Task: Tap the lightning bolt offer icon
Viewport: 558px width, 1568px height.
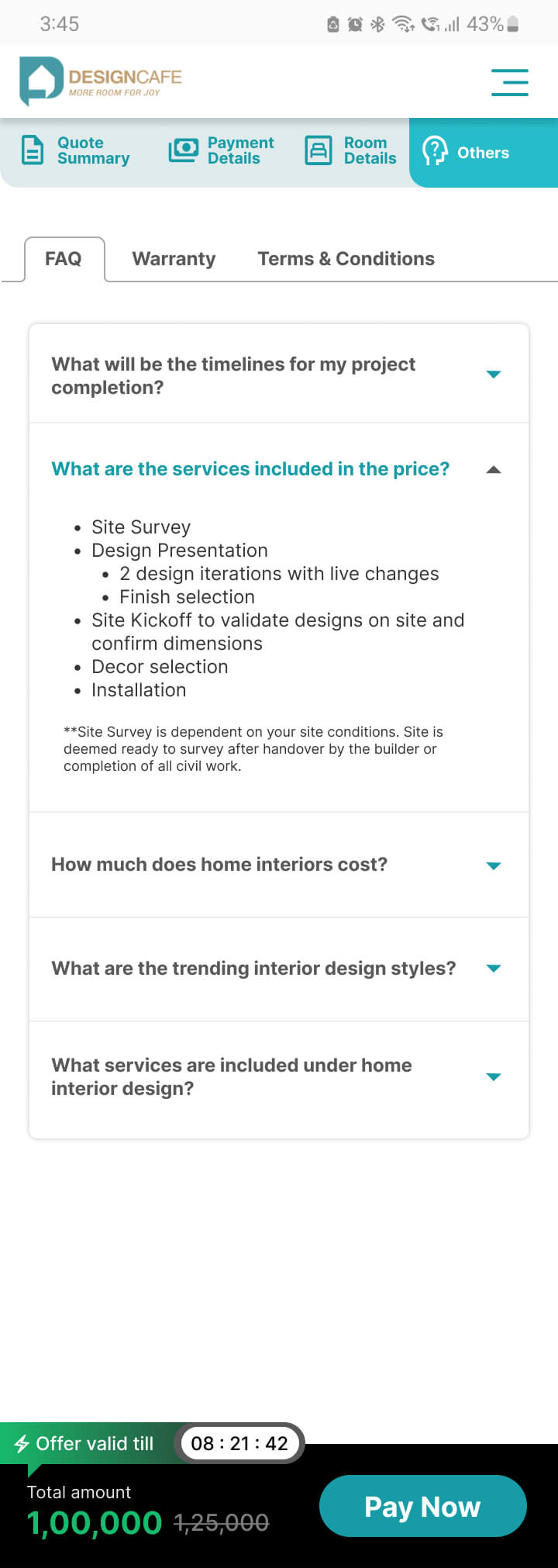Action: click(22, 1444)
